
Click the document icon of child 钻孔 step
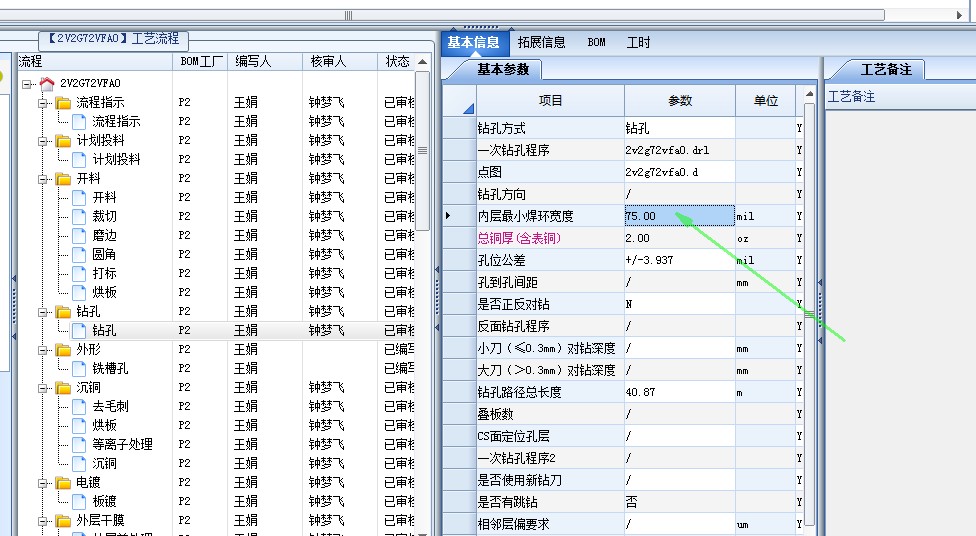79,331
